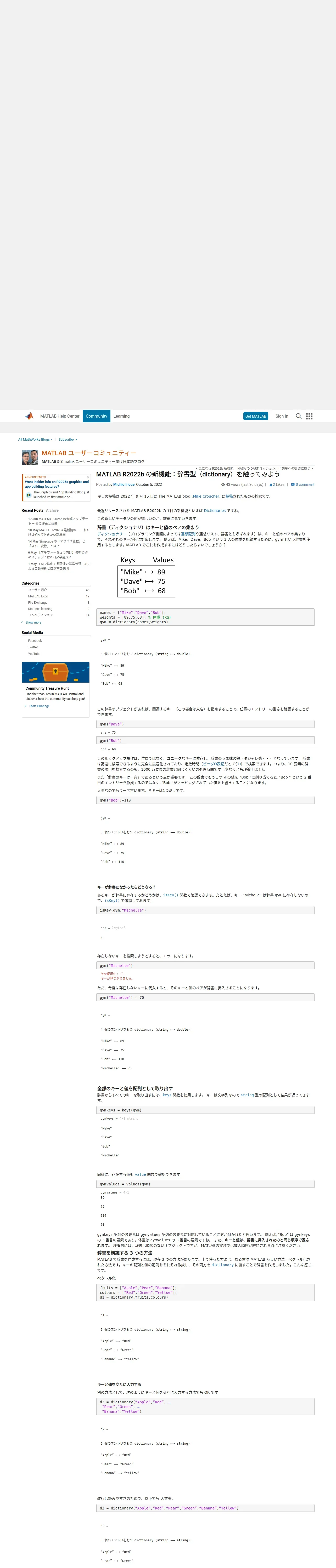Screen dimensions: 336x1568
Task: Go to the next post NASA の DART ミッション
Action: 275,468
